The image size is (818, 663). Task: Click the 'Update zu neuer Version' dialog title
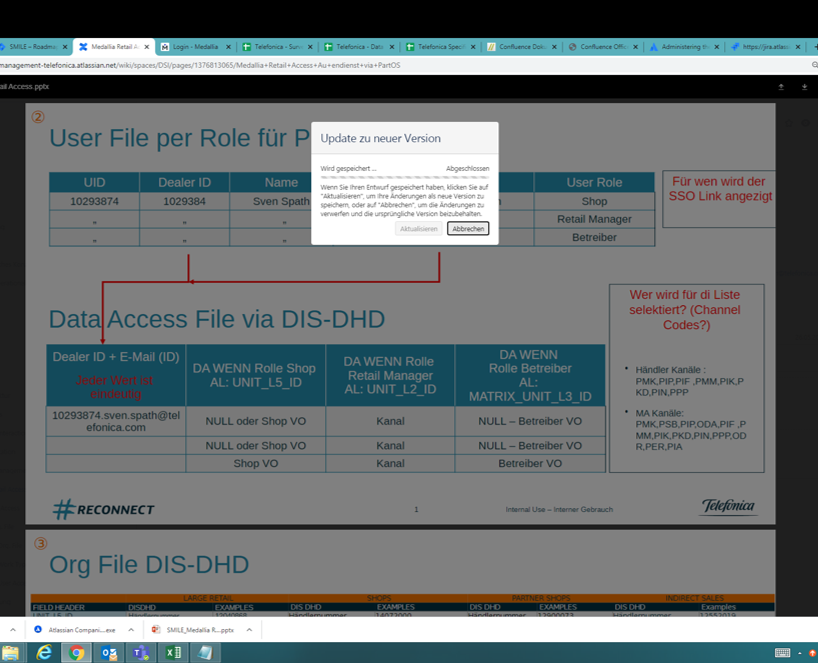point(380,138)
